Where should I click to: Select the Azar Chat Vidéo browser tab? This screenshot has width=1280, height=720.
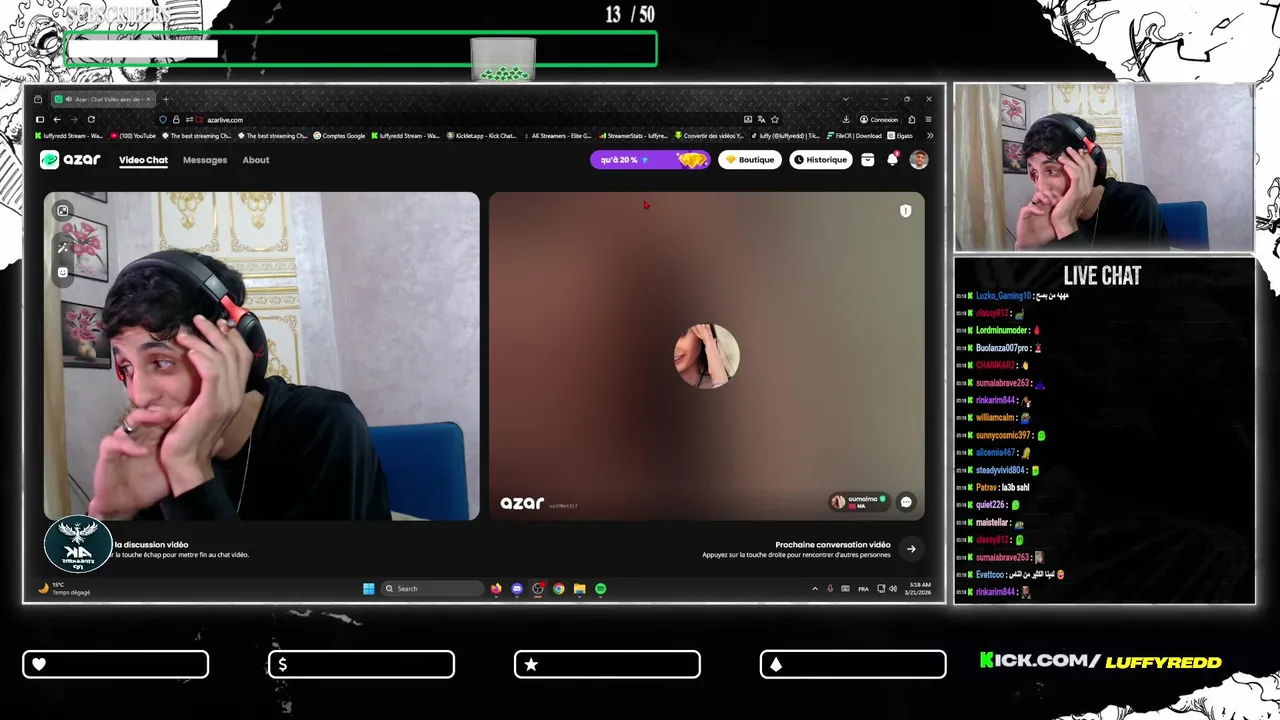[x=102, y=99]
